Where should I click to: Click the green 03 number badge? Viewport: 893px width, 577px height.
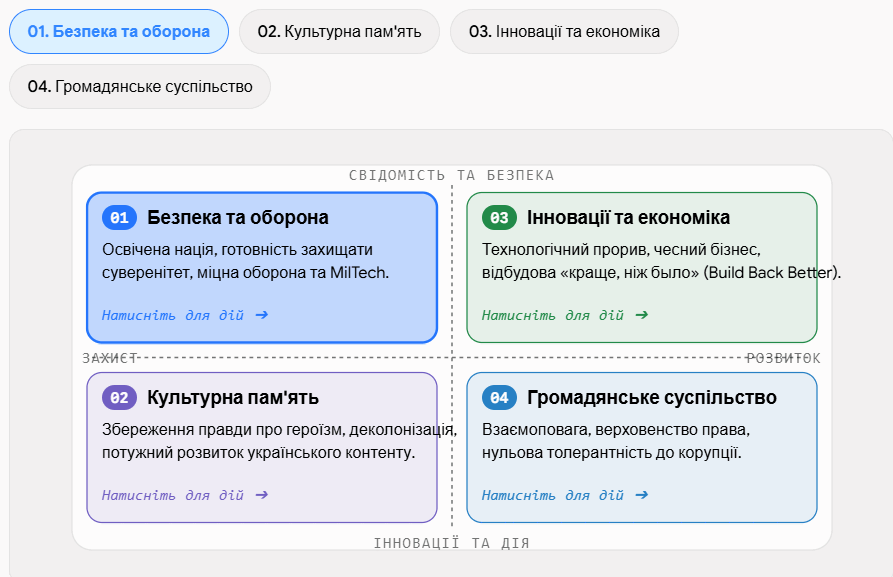tap(499, 218)
